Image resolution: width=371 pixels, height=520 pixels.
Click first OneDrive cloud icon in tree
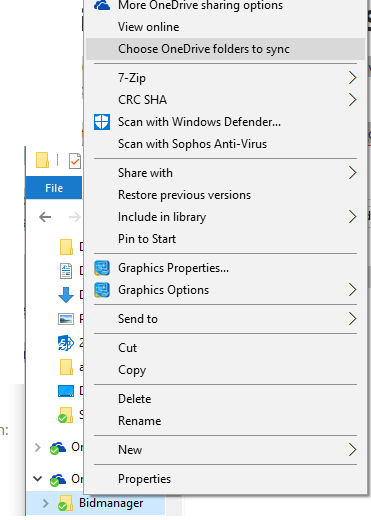tap(58, 448)
